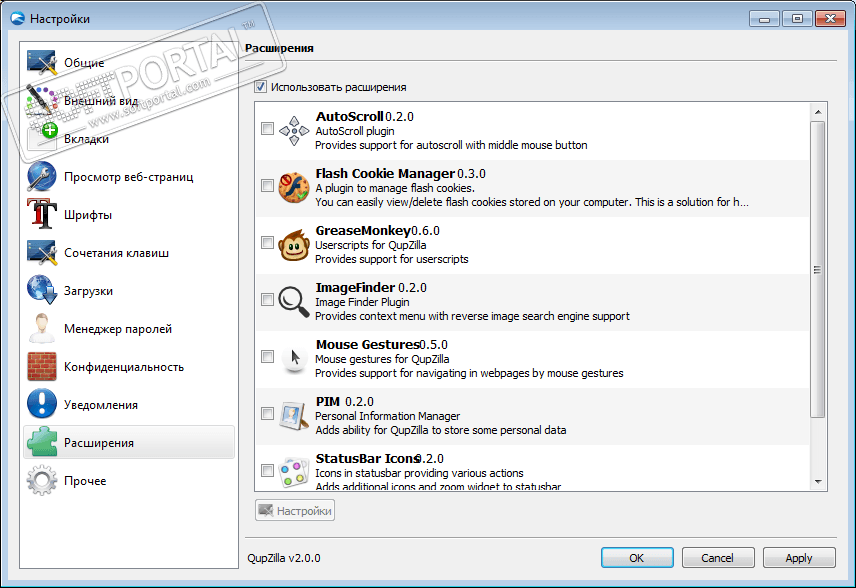Select the PIM 0.2.0 title
The width and height of the screenshot is (856, 588).
[x=344, y=401]
